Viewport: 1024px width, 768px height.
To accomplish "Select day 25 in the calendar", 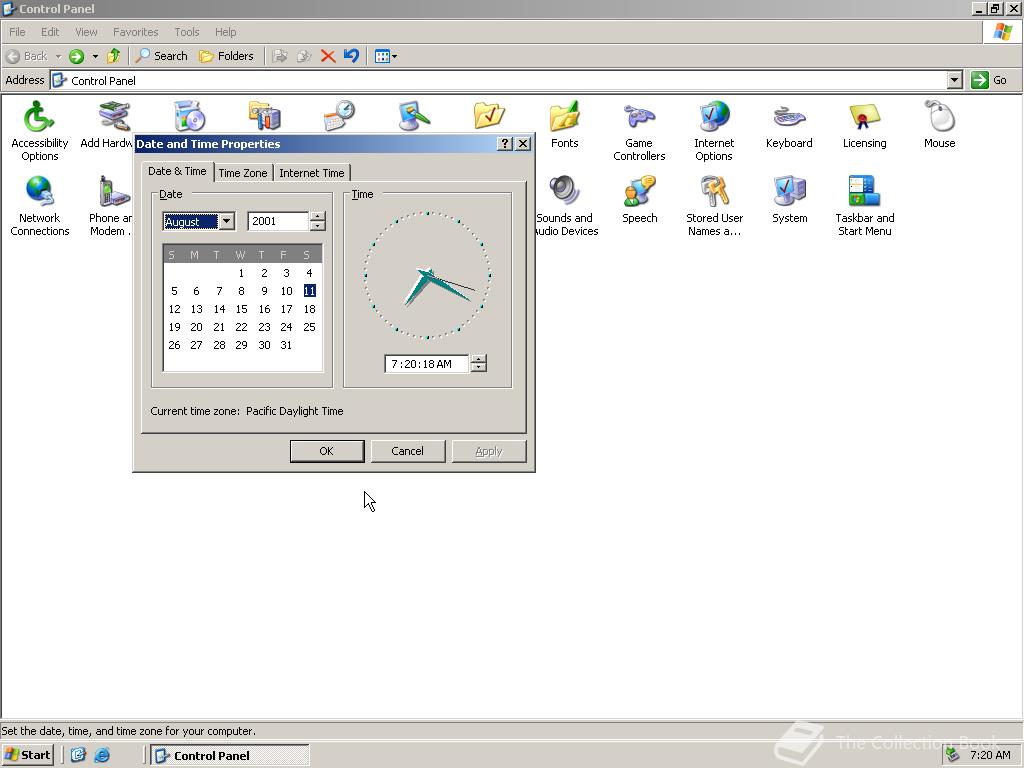I will click(310, 327).
